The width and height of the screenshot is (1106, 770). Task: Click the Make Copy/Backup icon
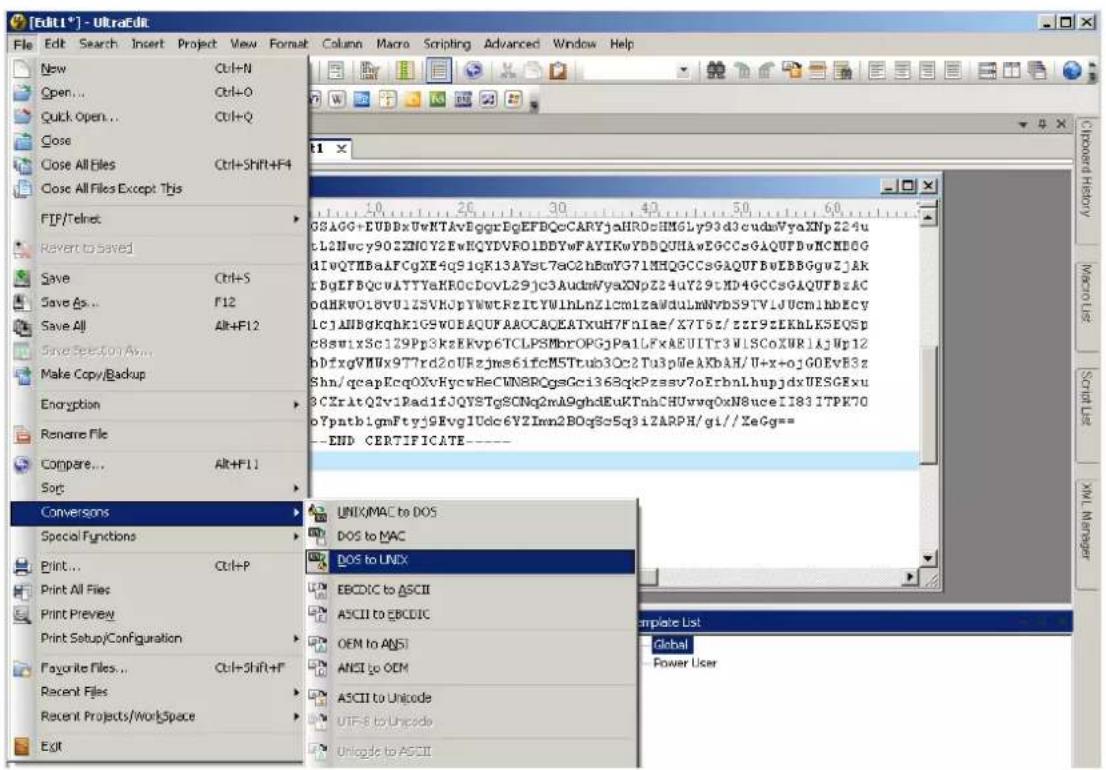click(x=23, y=374)
